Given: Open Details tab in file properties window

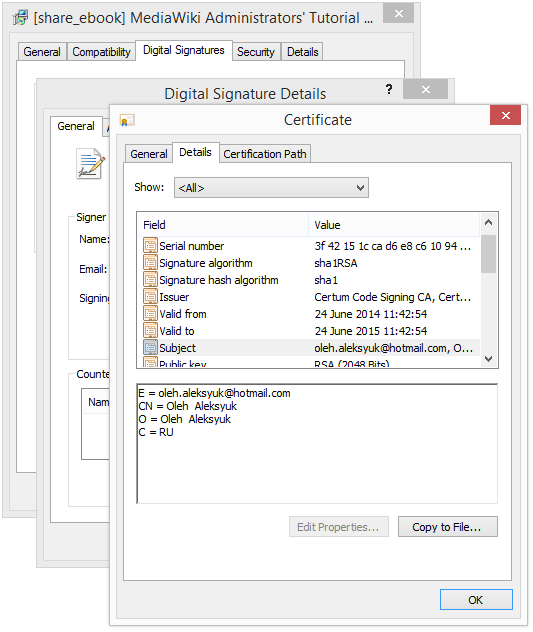Looking at the screenshot, I should (302, 52).
